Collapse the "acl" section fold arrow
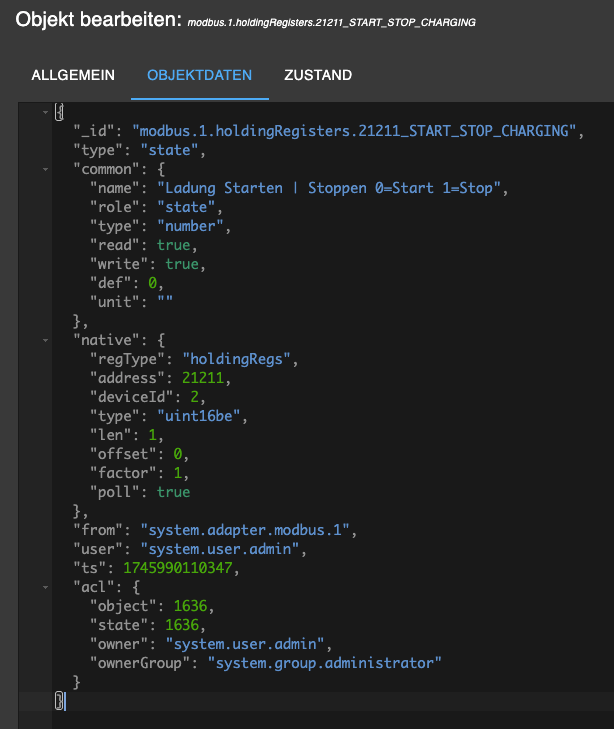 click(46, 586)
